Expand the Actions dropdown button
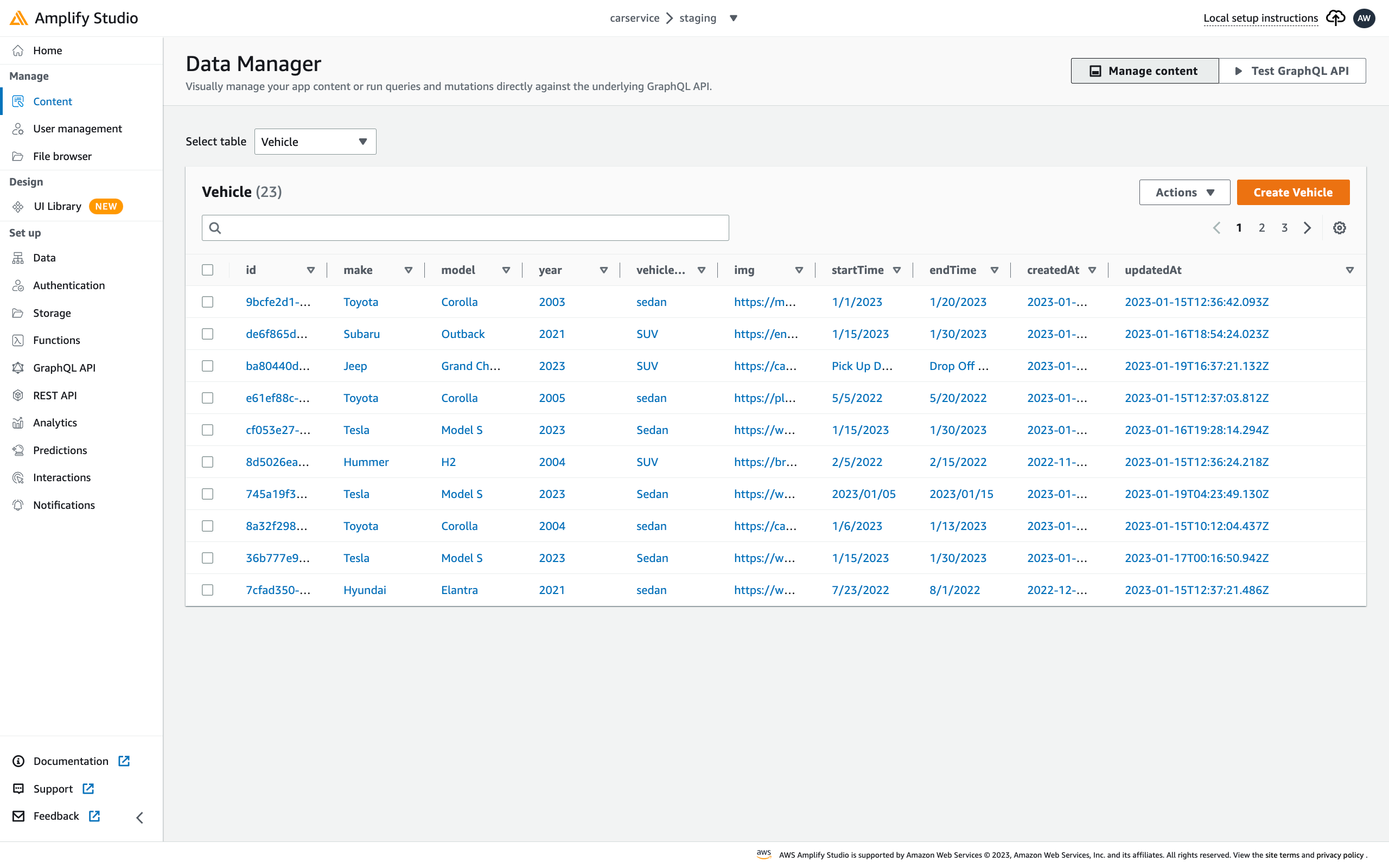This screenshot has width=1389, height=868. [x=1184, y=192]
